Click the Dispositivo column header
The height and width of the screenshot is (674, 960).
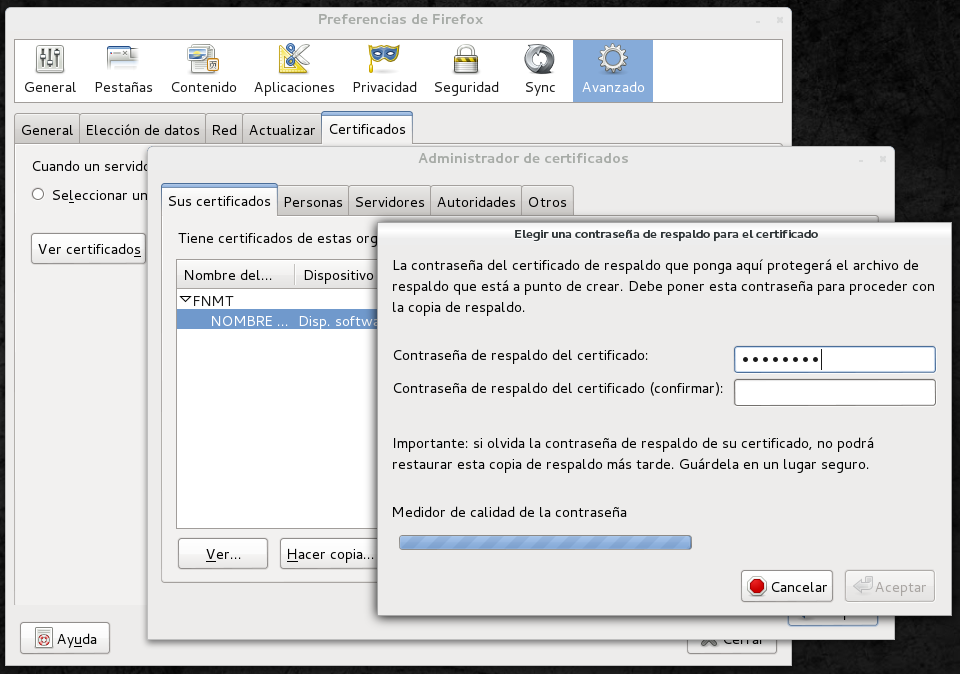[337, 275]
